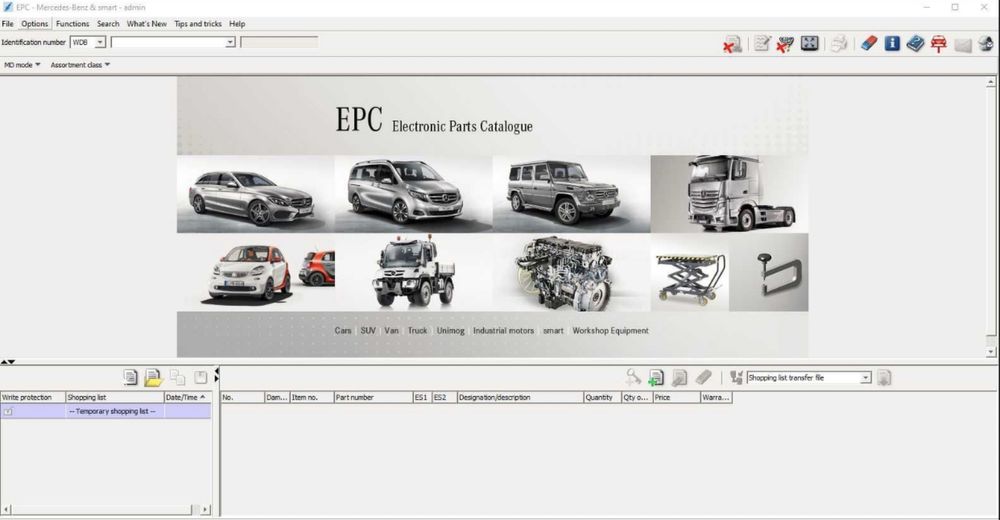Open the WDB identification prefix dropdown

(x=100, y=42)
